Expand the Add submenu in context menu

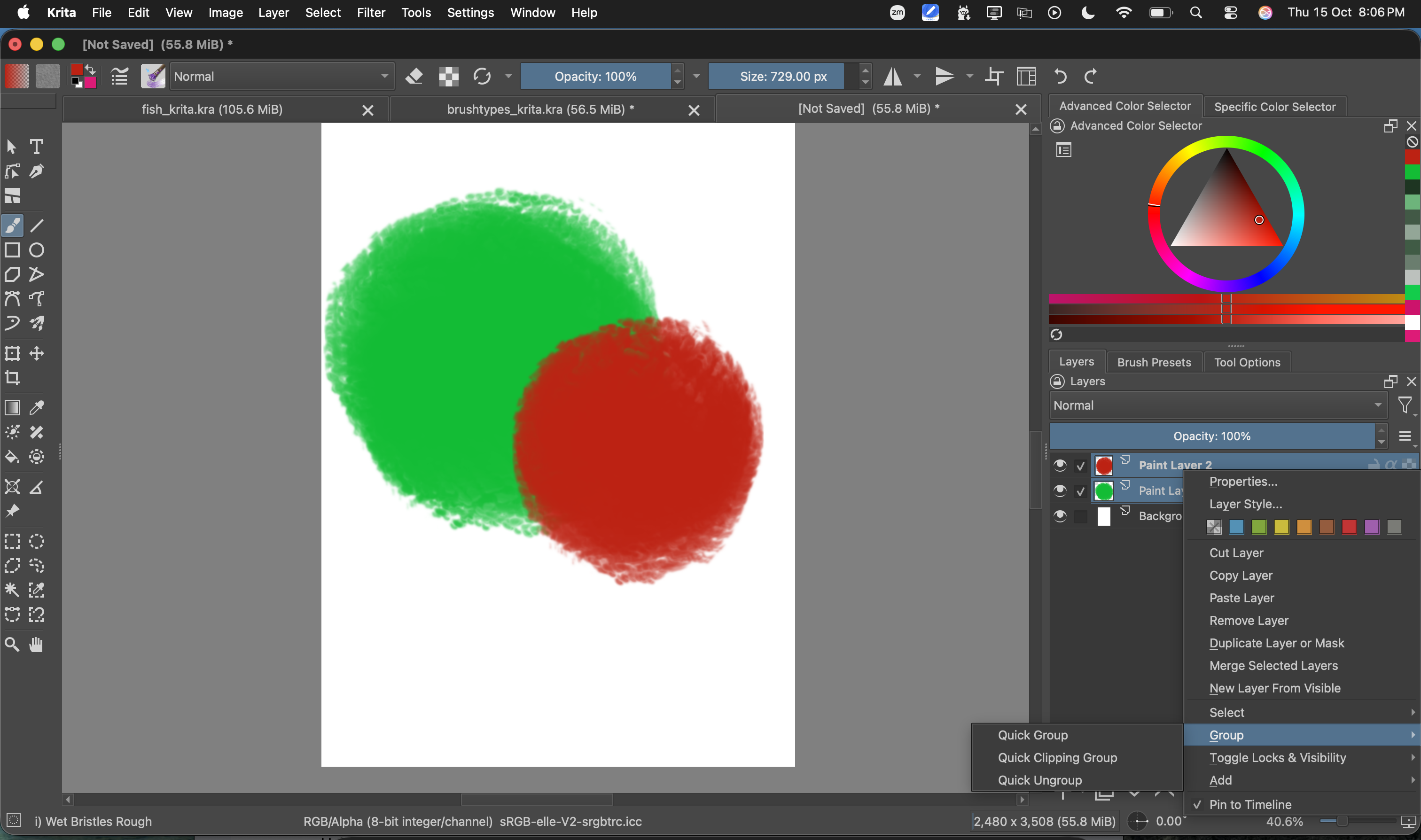click(x=1302, y=780)
